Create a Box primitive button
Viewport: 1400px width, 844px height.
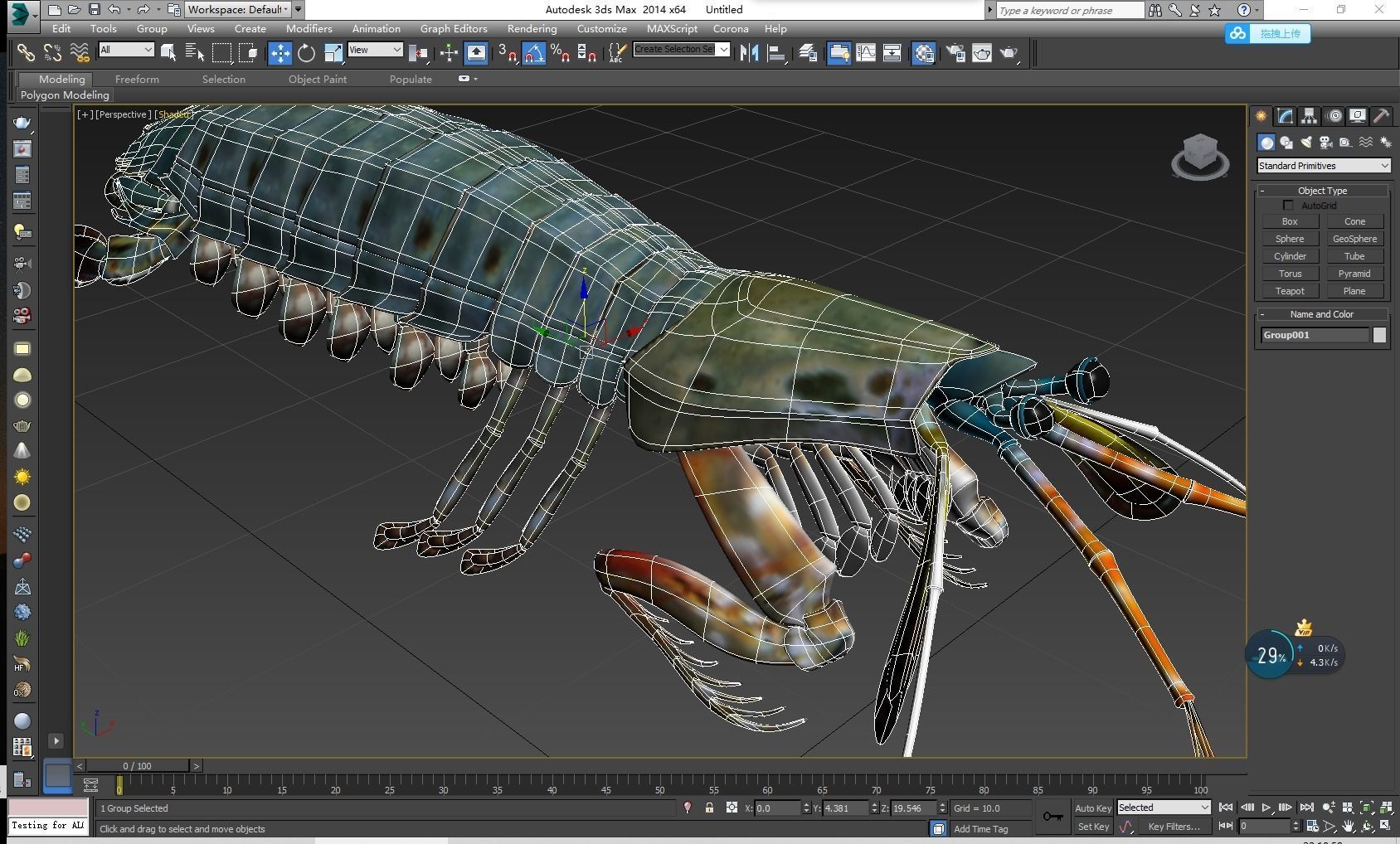1290,221
